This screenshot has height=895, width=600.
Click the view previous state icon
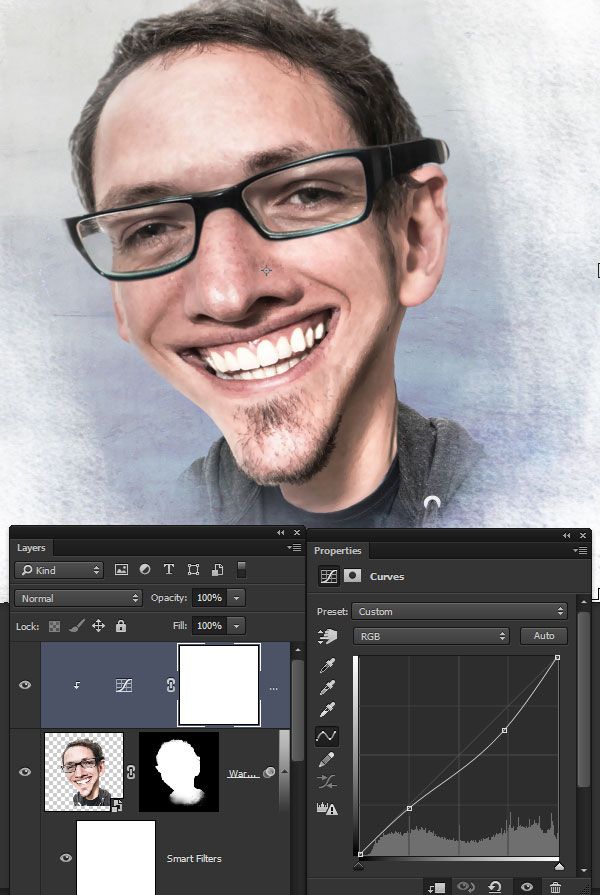(x=466, y=886)
